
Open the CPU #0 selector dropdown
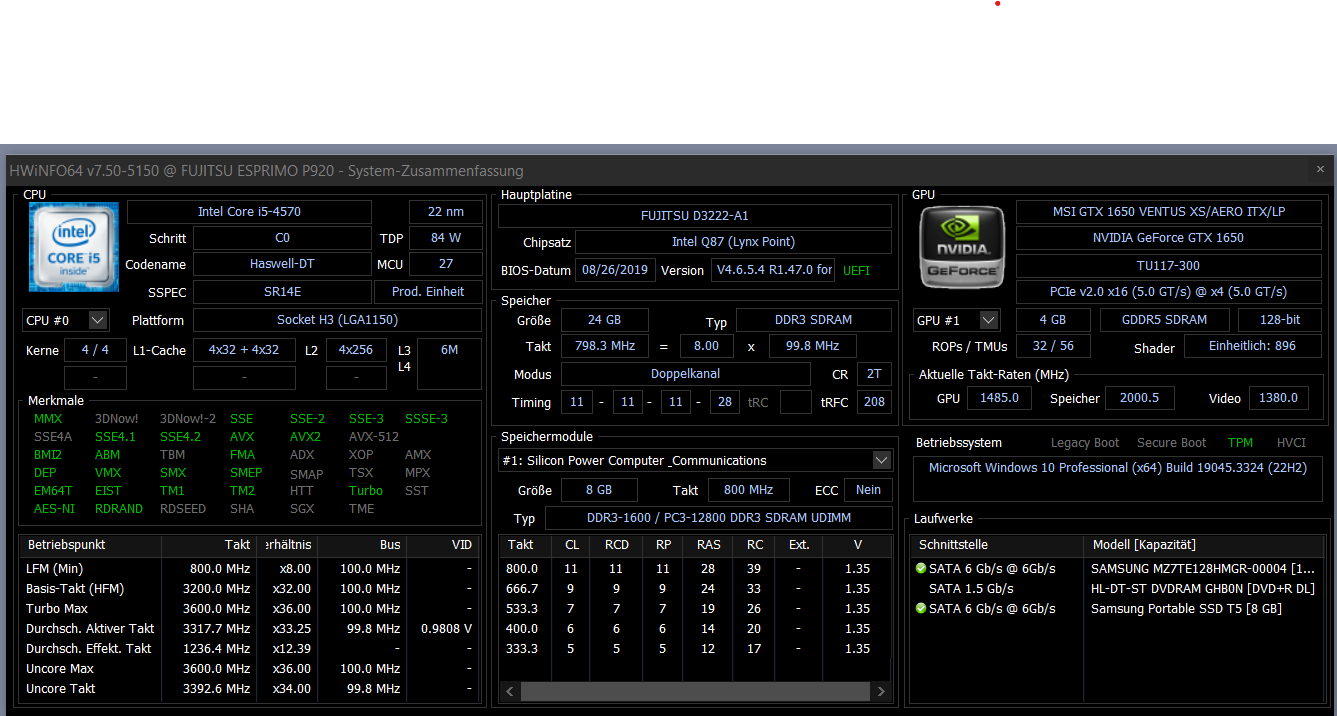click(x=98, y=320)
